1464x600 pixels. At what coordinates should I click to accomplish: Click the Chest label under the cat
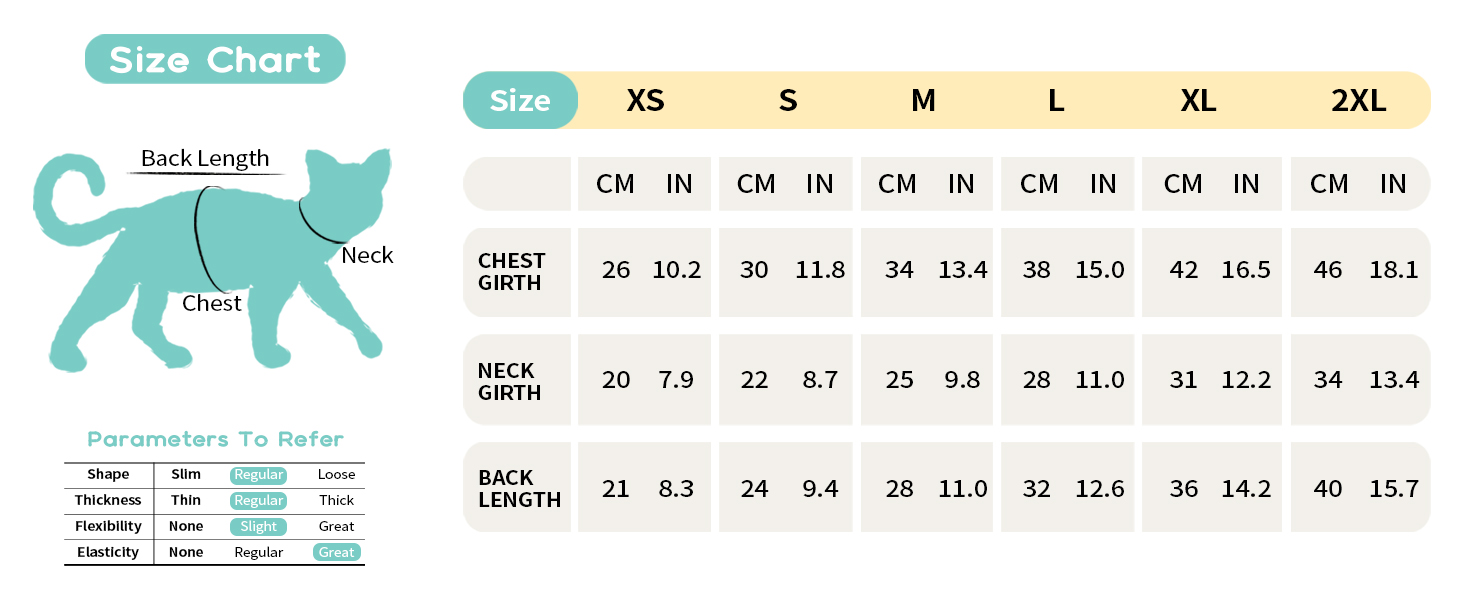tap(212, 303)
